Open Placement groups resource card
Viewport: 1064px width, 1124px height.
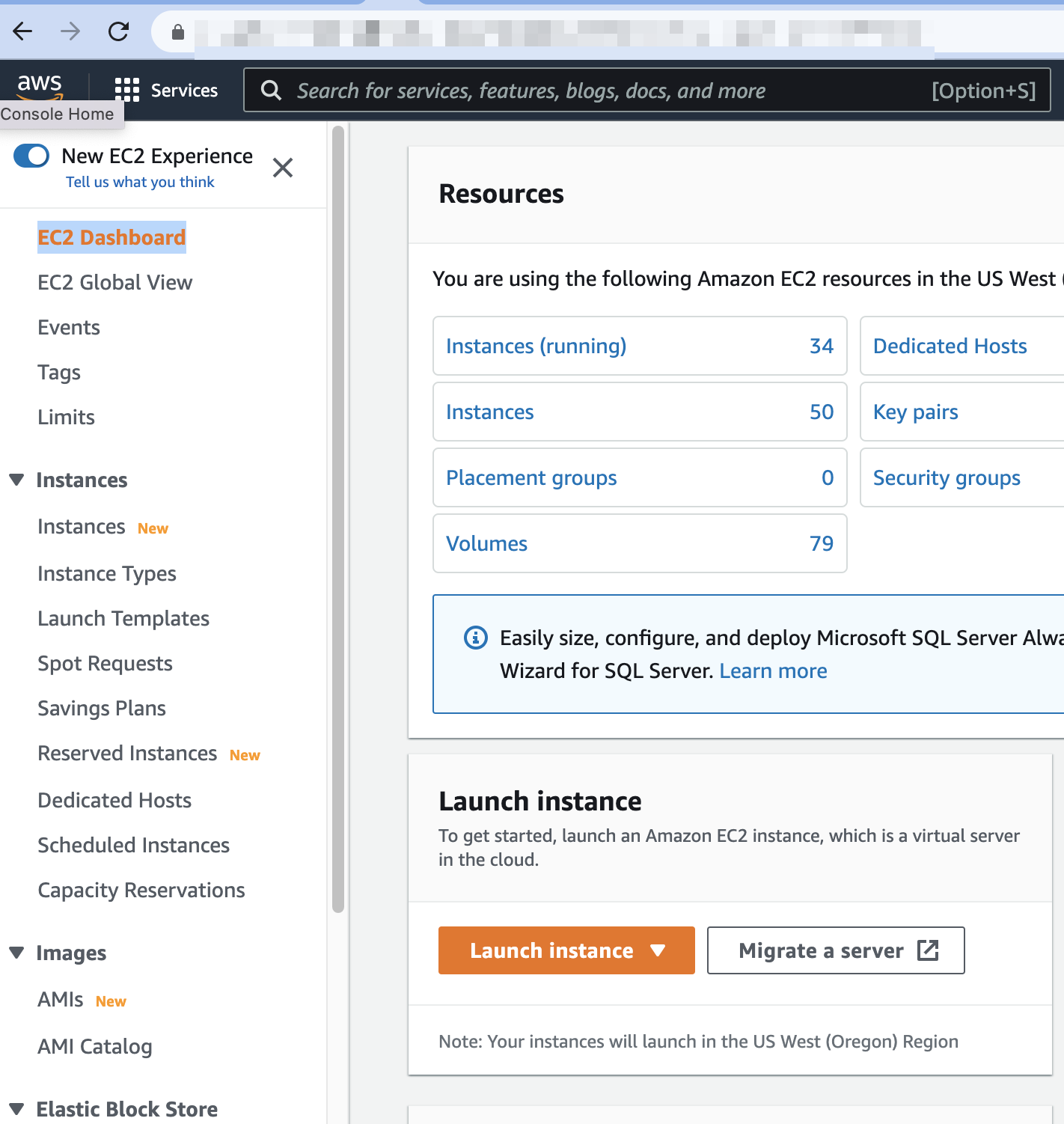(640, 477)
